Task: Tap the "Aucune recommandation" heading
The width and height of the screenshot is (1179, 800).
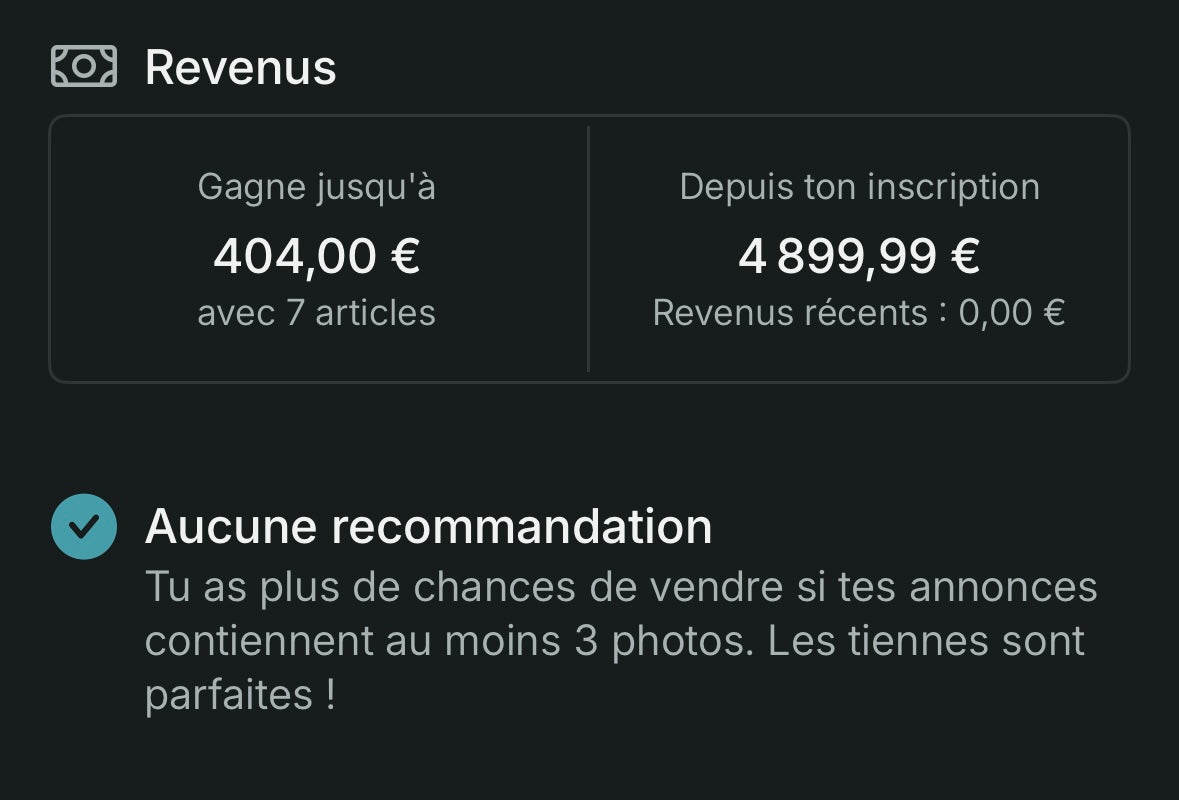Action: [428, 527]
